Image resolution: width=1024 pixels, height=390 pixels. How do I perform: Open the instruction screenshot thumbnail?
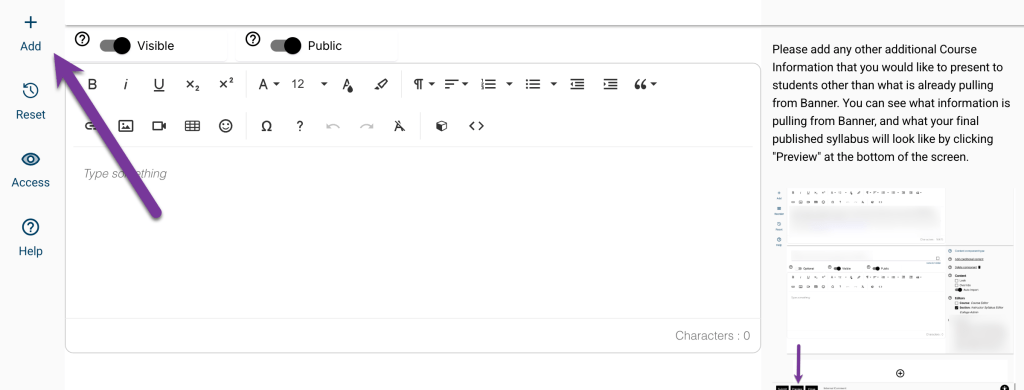[x=892, y=288]
